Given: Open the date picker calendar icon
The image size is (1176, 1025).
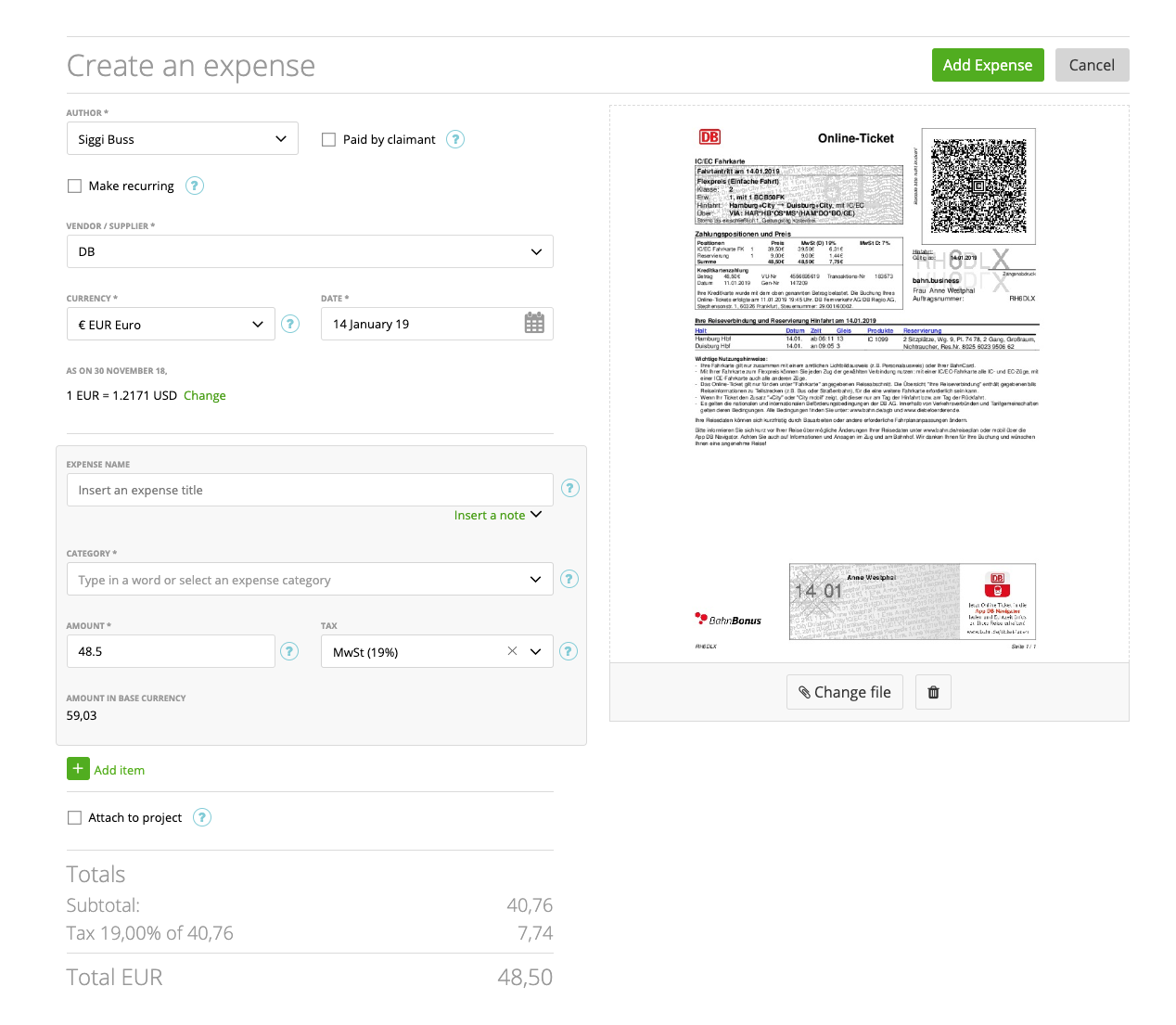Looking at the screenshot, I should click(533, 323).
